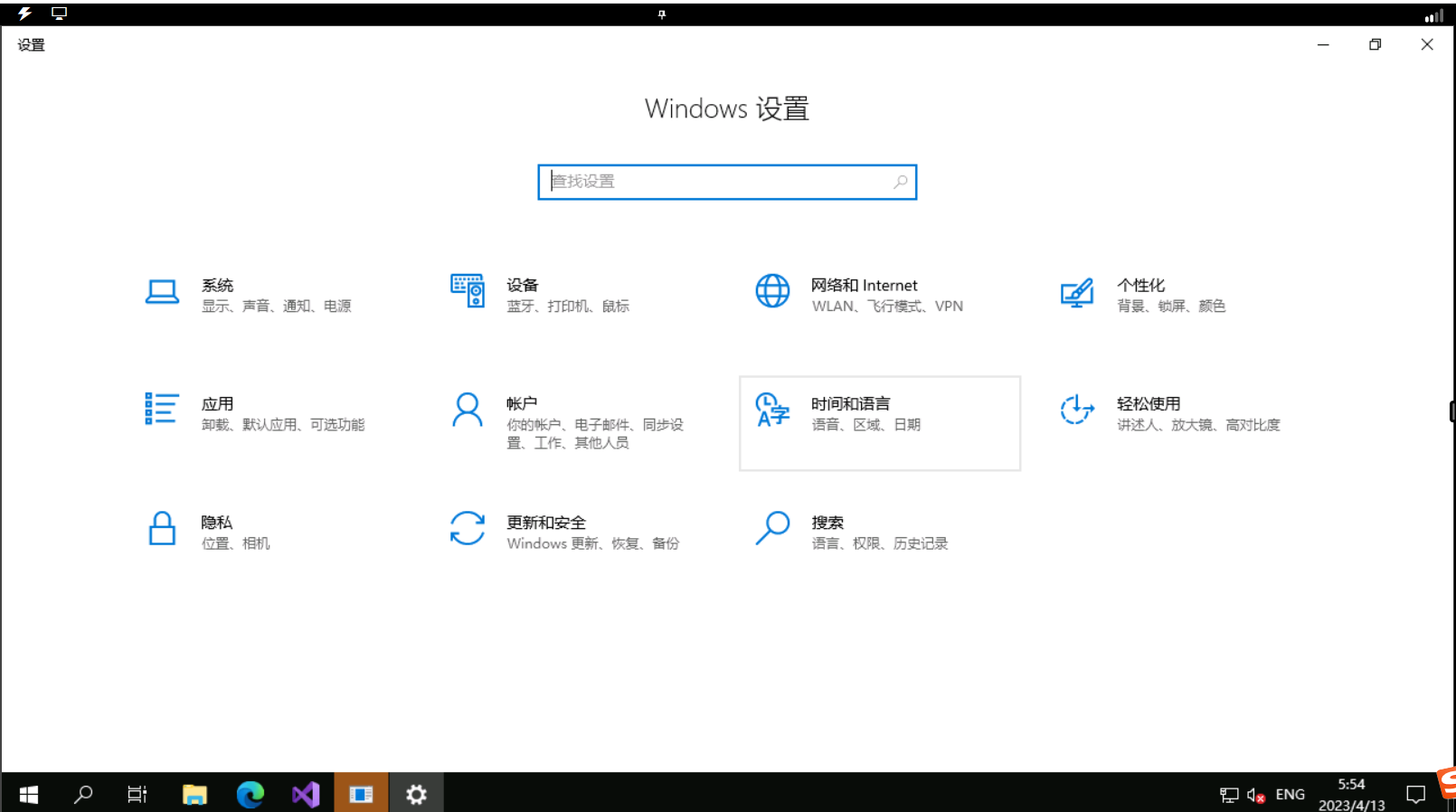This screenshot has height=812, width=1456.
Task: Open Task View on taskbar
Action: [137, 794]
